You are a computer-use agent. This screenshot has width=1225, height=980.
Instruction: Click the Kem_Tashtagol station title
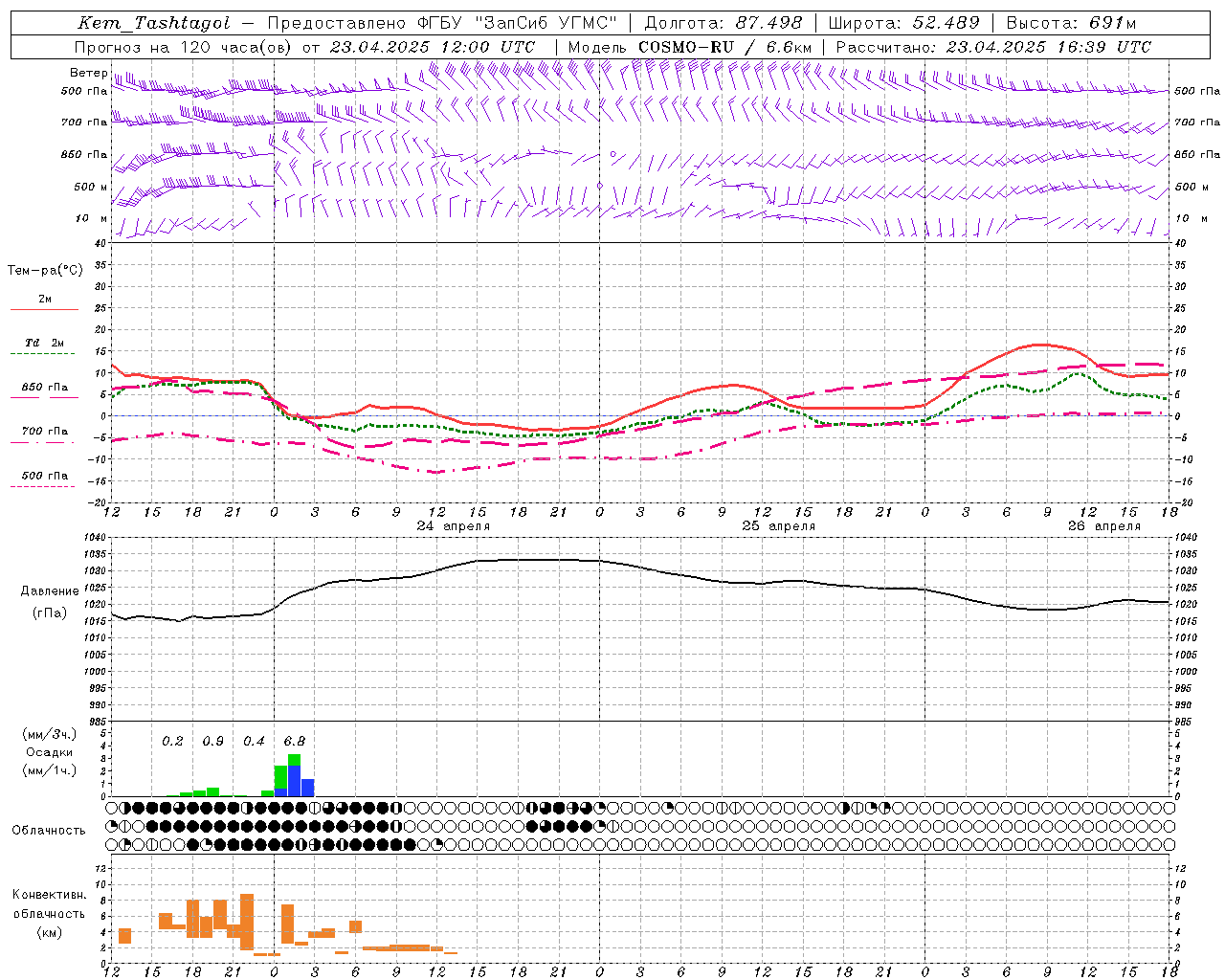coord(154,23)
